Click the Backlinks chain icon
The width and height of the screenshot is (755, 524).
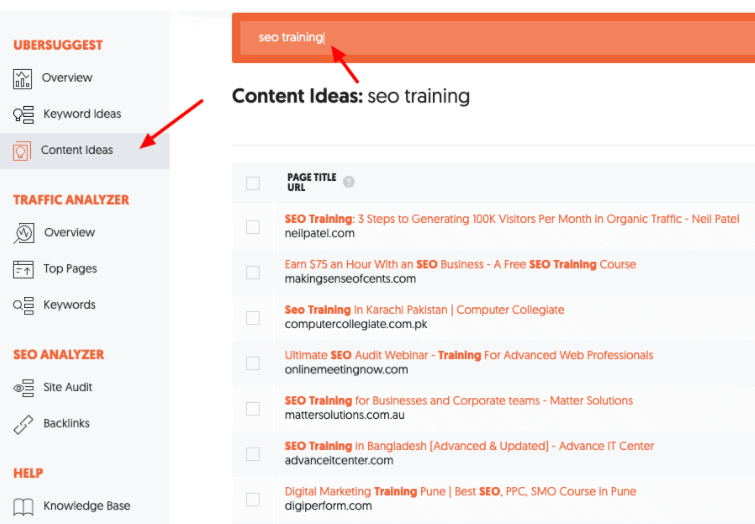click(23, 424)
